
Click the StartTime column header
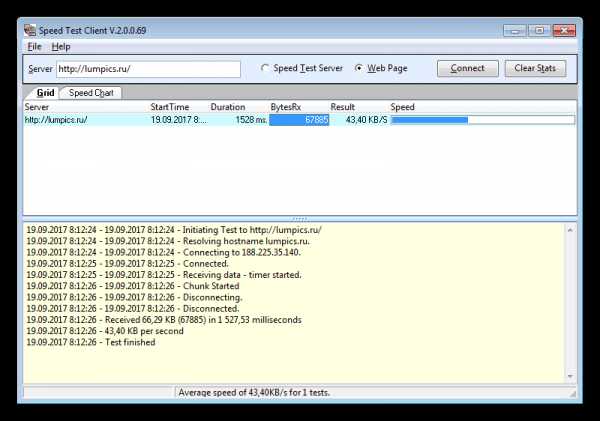[x=170, y=107]
